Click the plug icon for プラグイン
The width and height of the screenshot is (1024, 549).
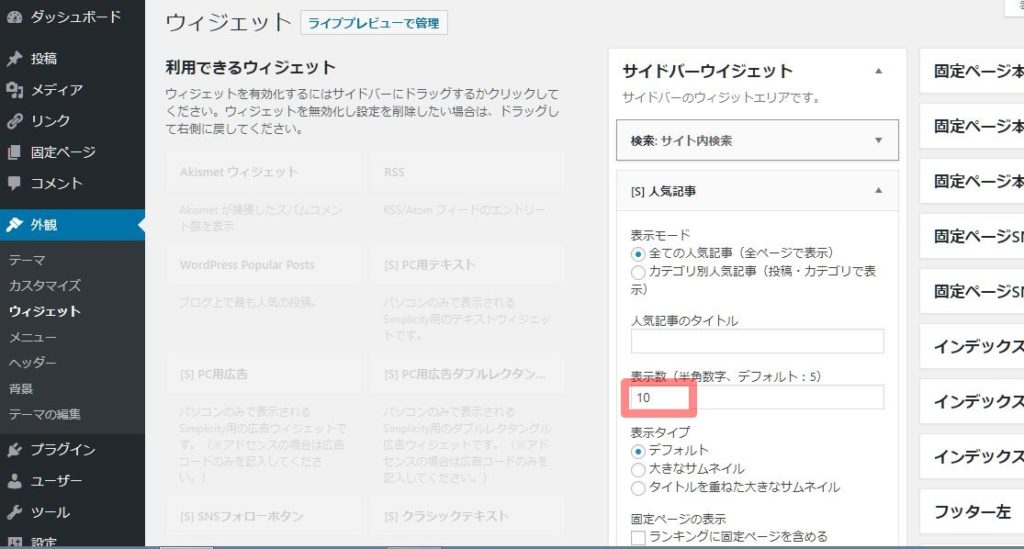coord(14,450)
